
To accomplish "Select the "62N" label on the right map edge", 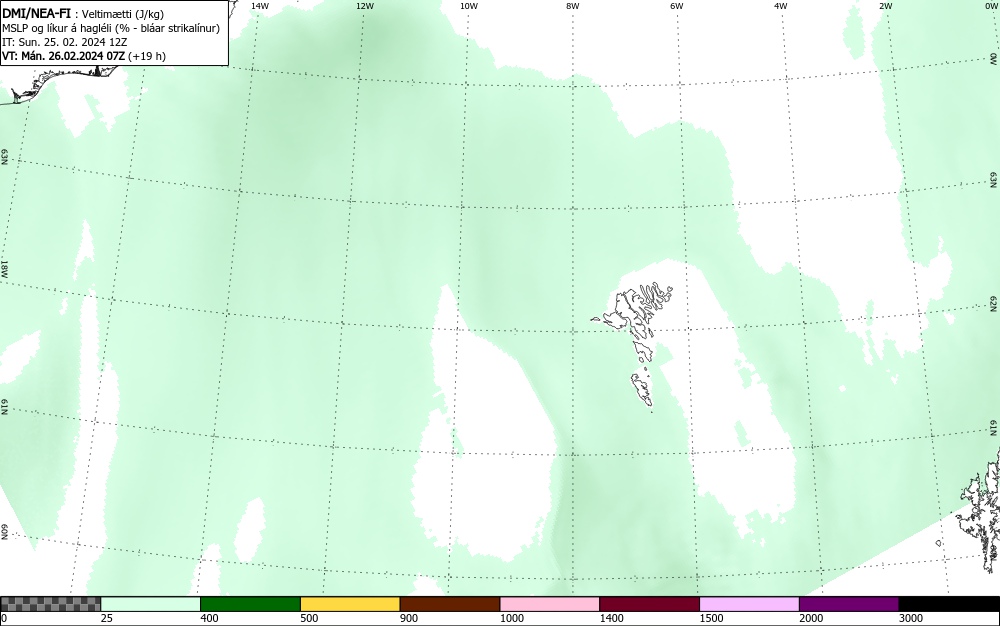I will (x=994, y=303).
